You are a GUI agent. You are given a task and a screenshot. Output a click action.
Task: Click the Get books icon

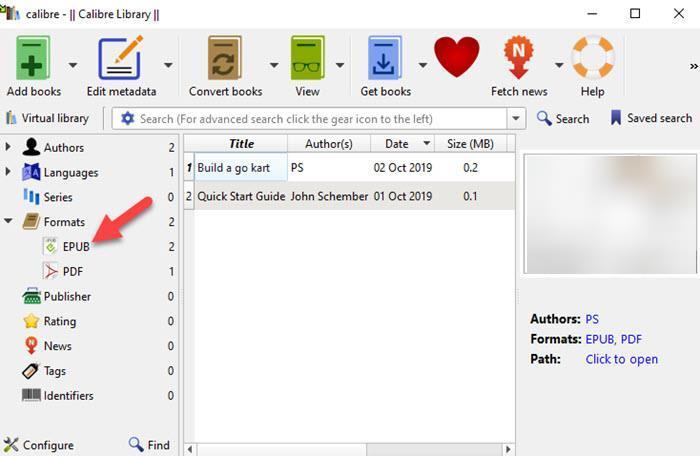click(384, 58)
